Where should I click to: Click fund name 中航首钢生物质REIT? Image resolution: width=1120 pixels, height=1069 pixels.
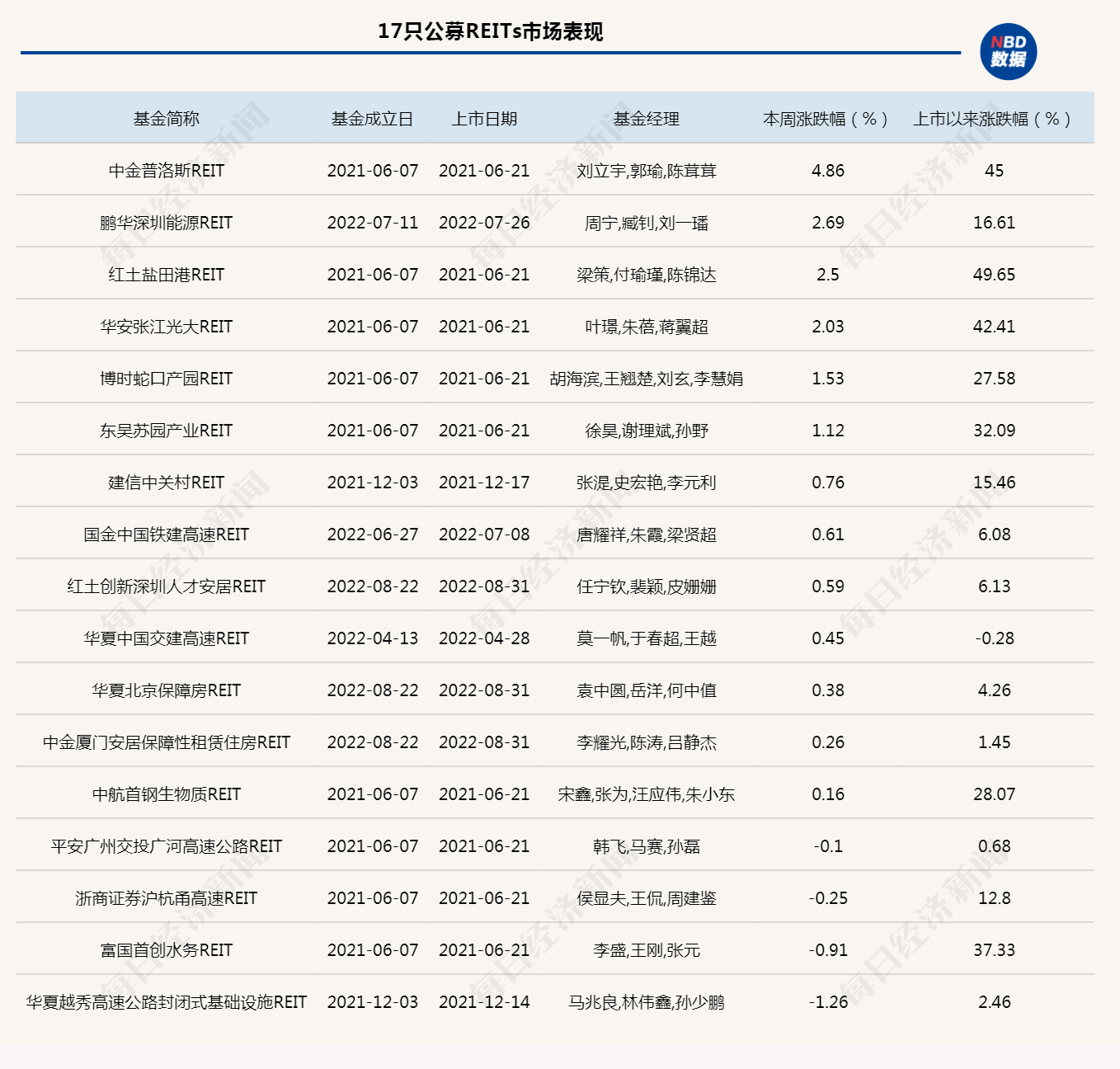click(x=167, y=794)
